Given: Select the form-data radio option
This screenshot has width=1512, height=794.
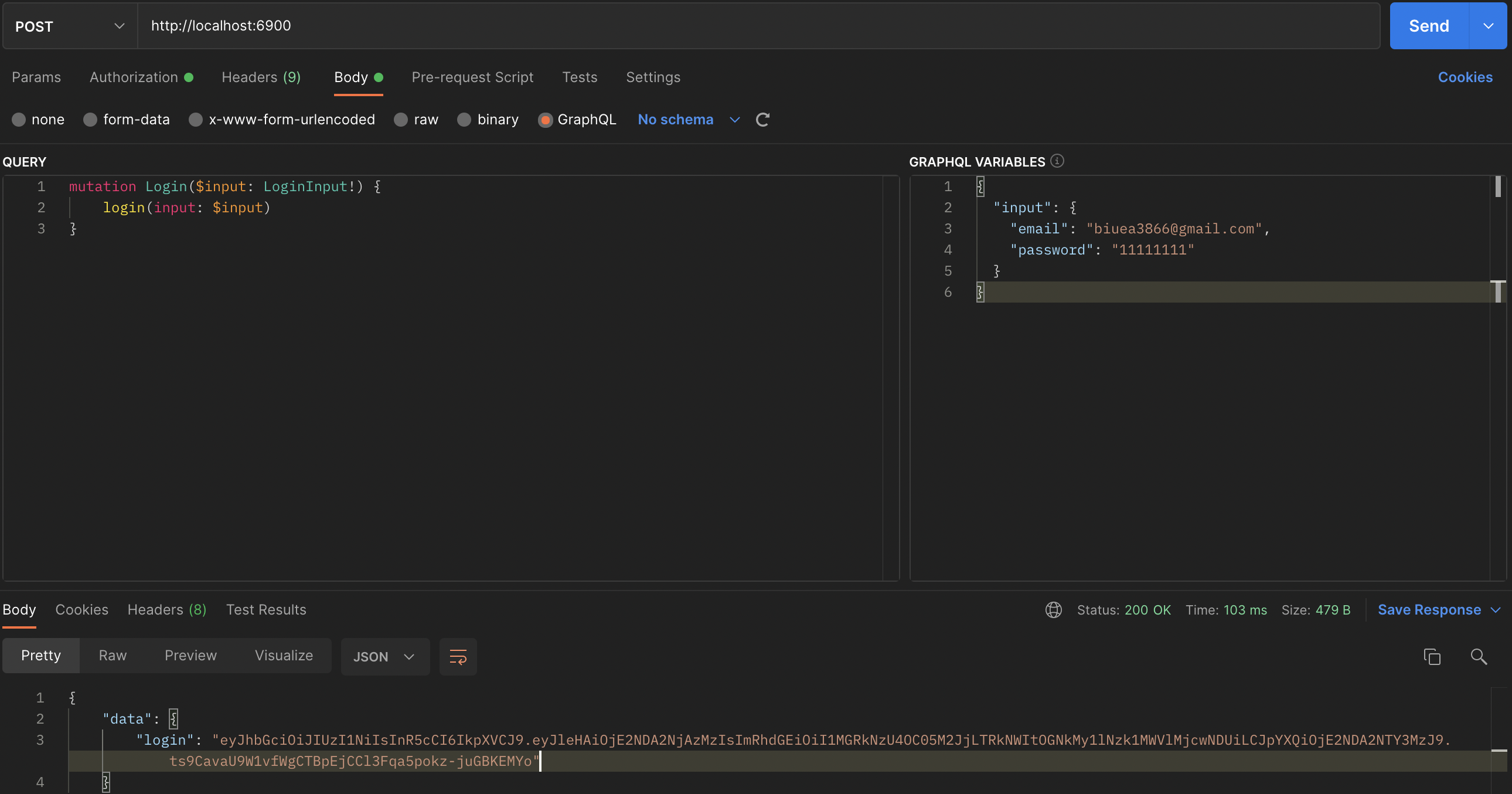Looking at the screenshot, I should point(90,120).
